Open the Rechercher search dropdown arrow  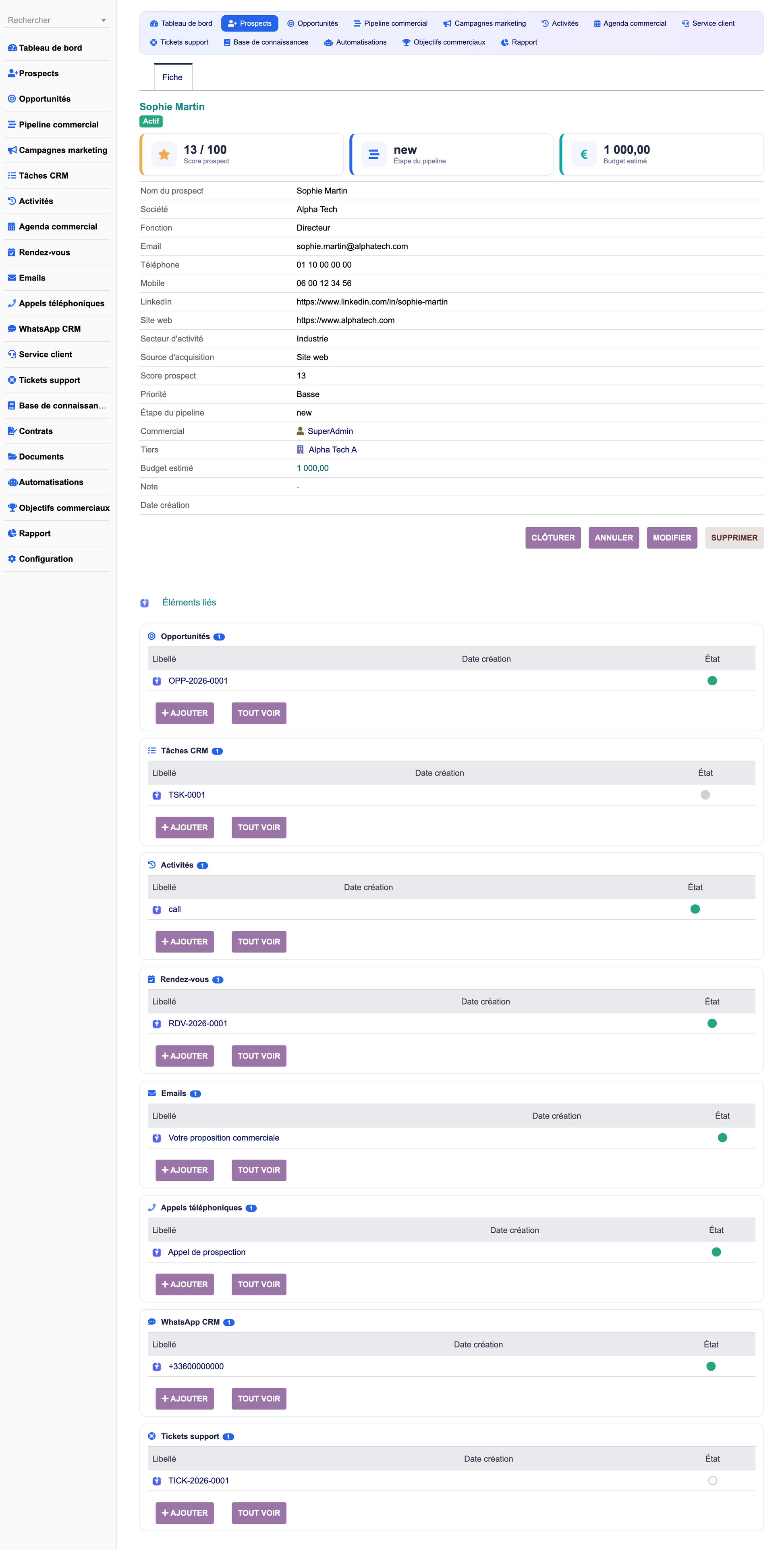coord(104,21)
